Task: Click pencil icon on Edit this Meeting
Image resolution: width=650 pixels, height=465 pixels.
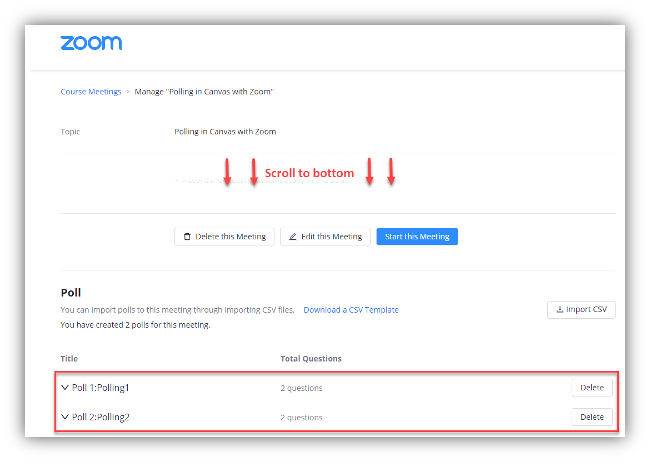Action: [293, 237]
